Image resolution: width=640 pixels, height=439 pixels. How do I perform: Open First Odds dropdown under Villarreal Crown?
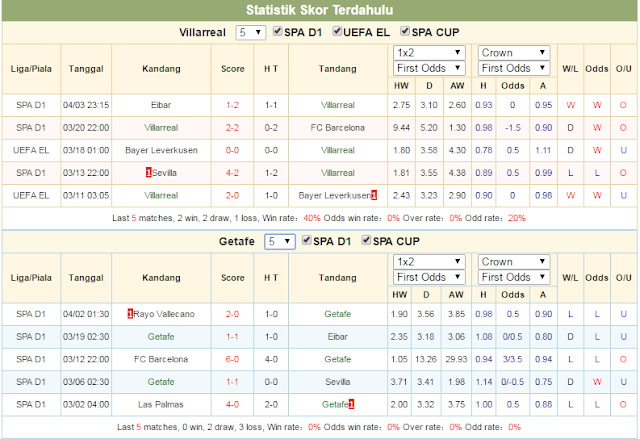tap(514, 68)
